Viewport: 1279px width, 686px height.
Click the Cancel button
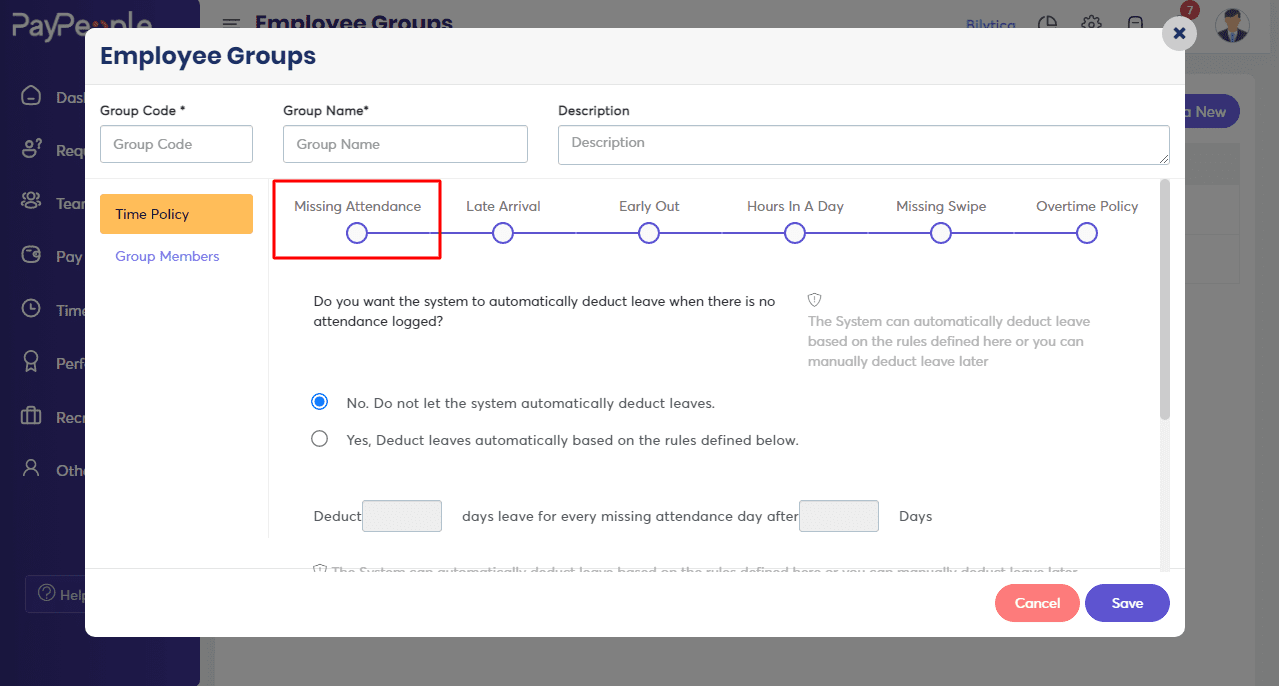click(x=1037, y=603)
